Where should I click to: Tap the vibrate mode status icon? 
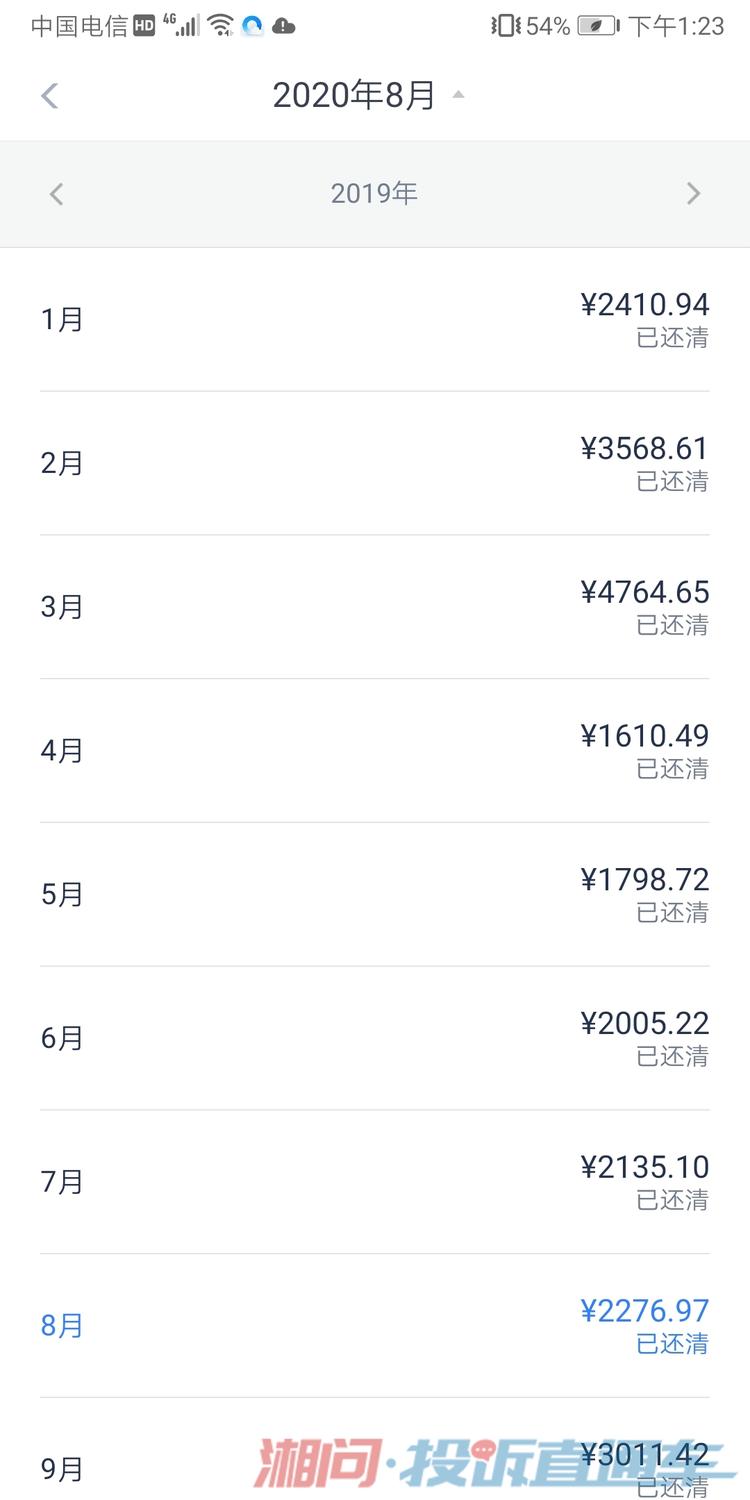coord(505,26)
